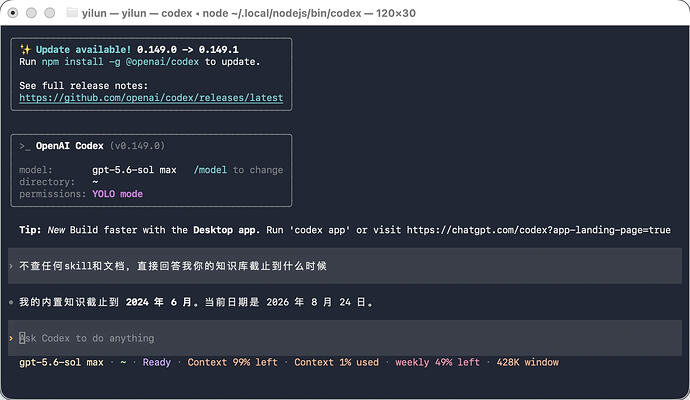
Task: Click gpt-5.6-sol max in the status line
Action: click(x=61, y=363)
